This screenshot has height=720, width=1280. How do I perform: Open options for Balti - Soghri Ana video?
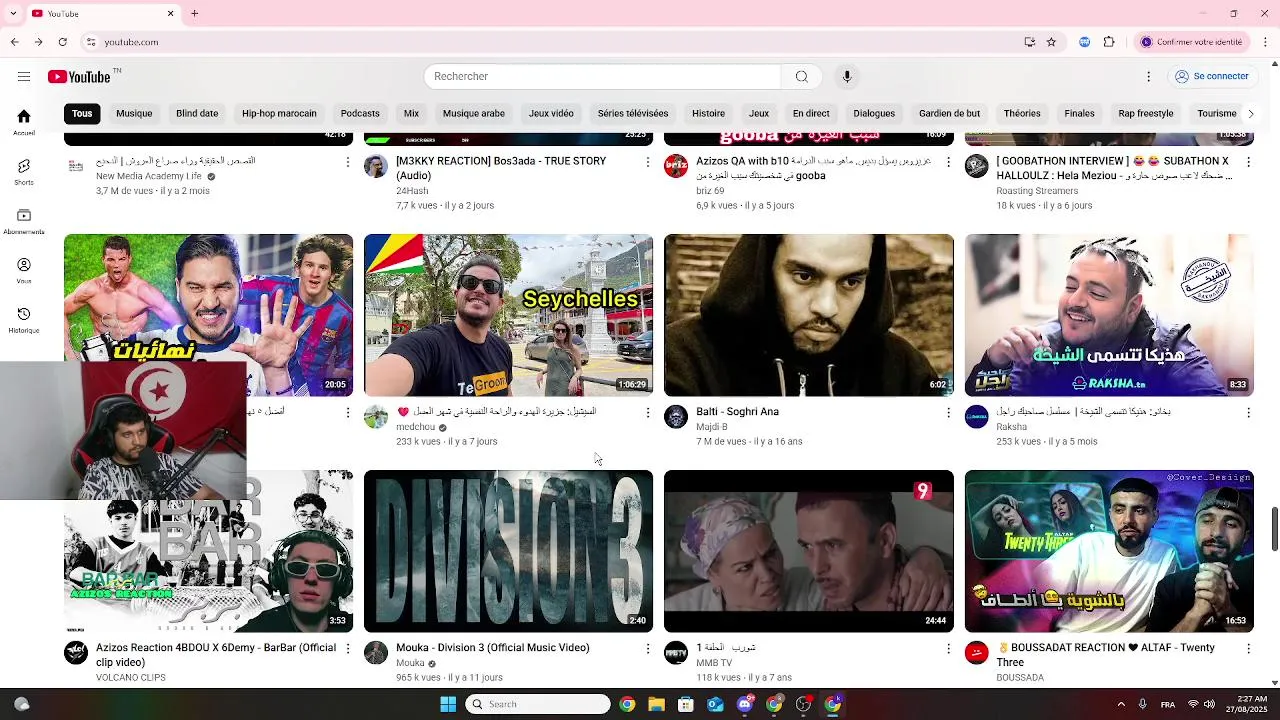948,412
